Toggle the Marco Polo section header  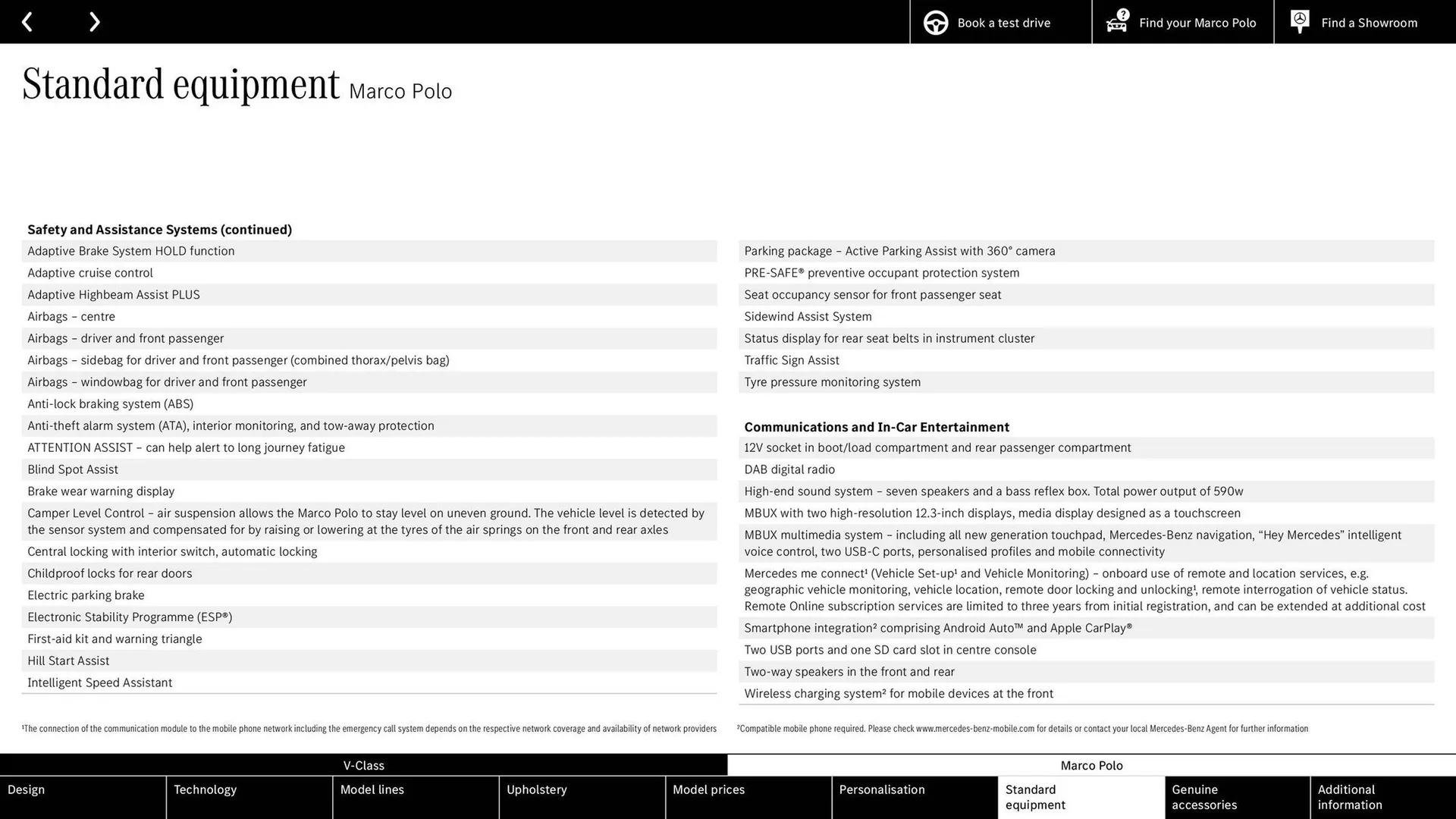click(x=1092, y=764)
